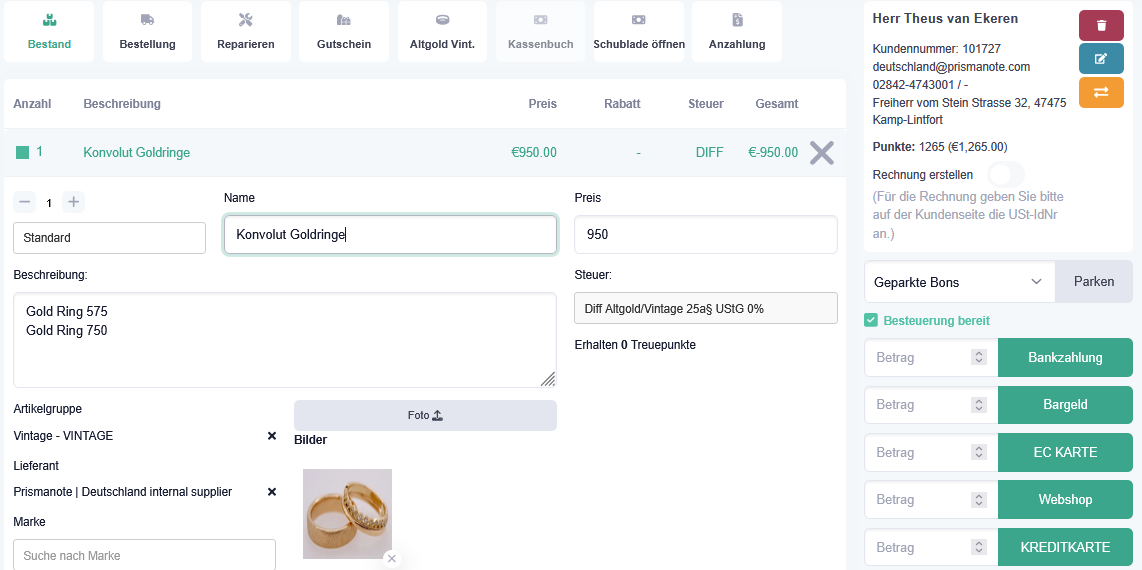Remove Vintage article group tag
This screenshot has width=1142, height=570.
coord(272,436)
